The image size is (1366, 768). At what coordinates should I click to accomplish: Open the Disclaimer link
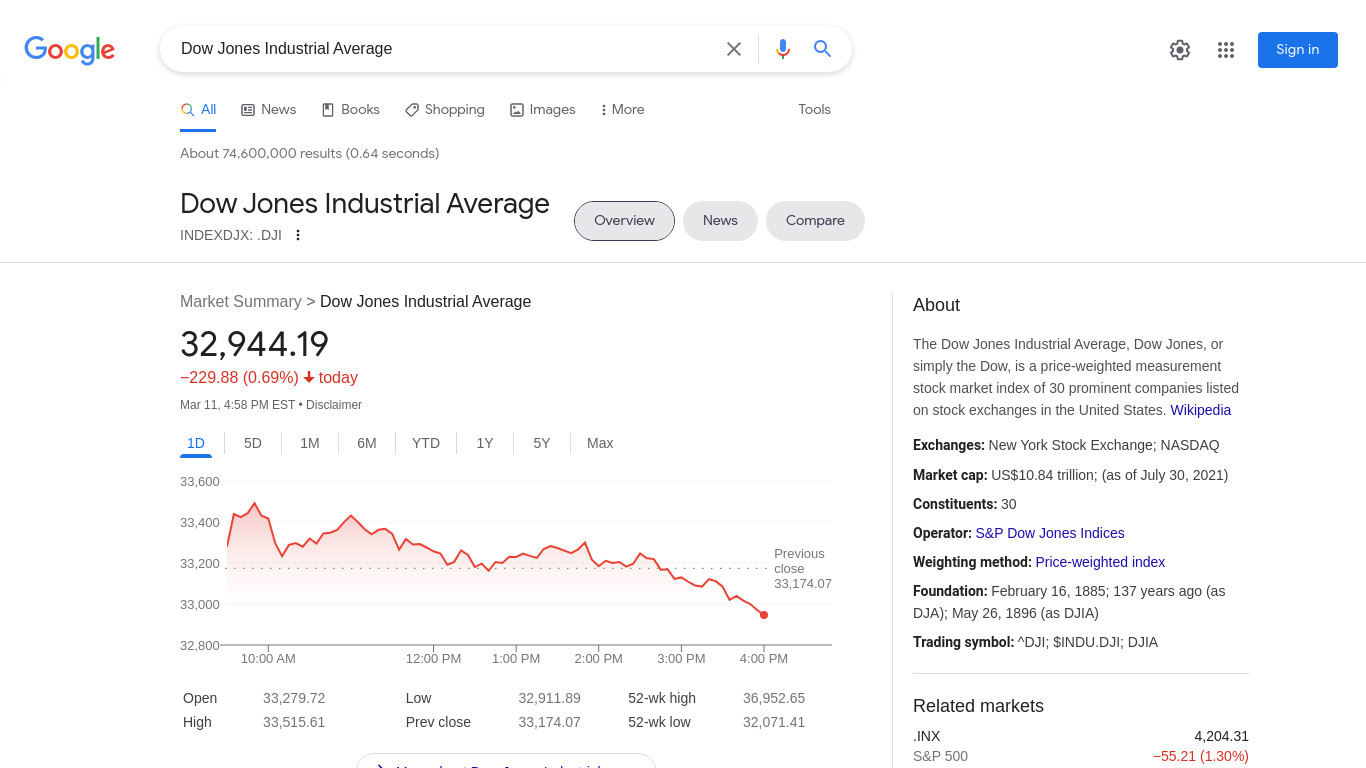click(x=334, y=405)
